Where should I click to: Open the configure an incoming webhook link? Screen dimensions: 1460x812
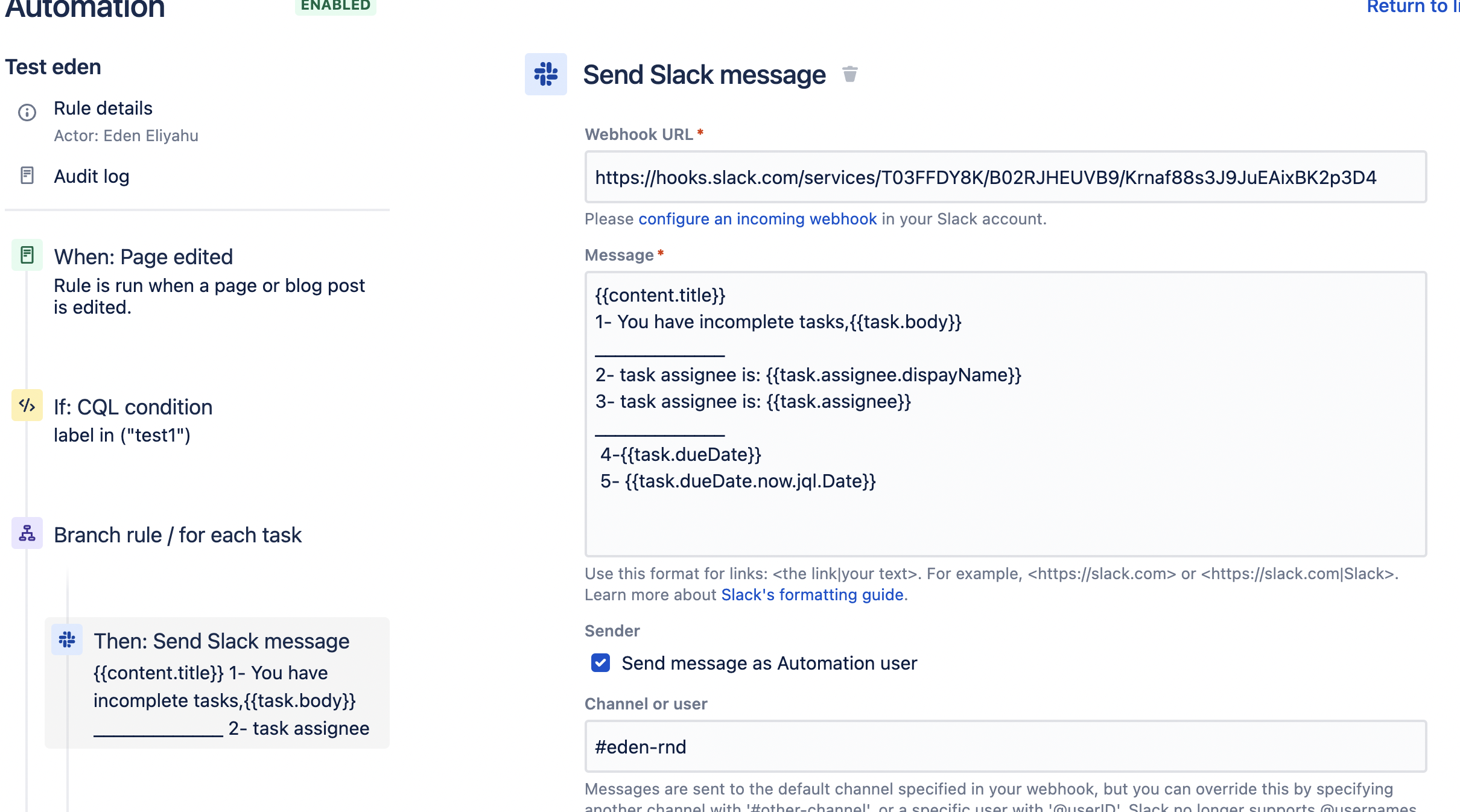[758, 219]
